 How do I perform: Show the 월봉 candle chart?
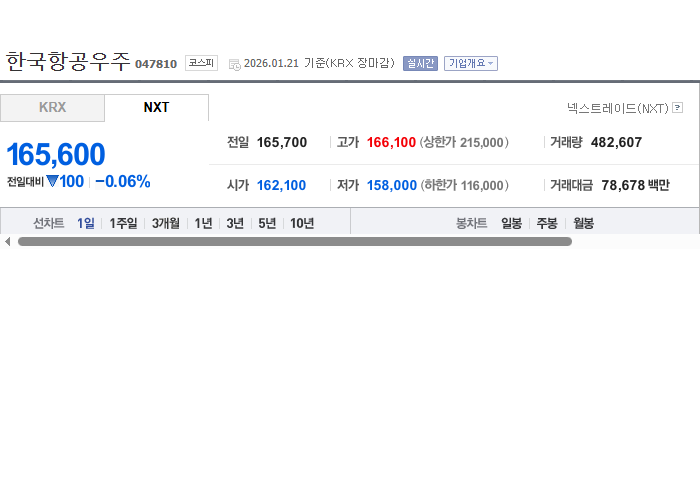click(x=583, y=223)
